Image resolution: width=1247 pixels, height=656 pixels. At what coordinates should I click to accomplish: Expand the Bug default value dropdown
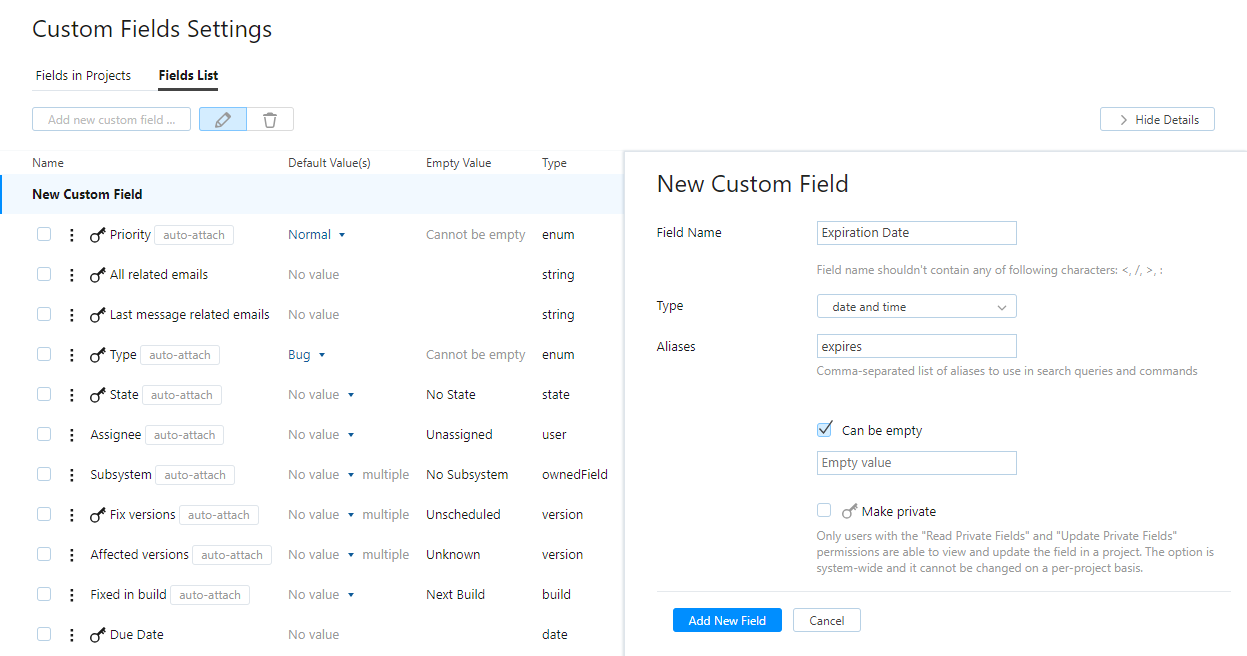pos(322,355)
